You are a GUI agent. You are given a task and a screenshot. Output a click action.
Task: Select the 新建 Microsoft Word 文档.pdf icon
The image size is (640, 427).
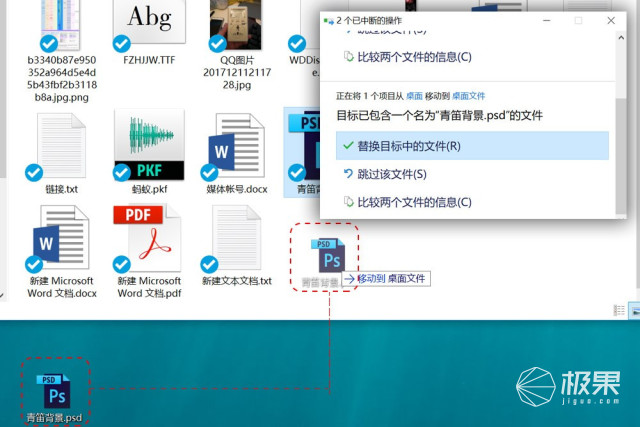coord(148,238)
